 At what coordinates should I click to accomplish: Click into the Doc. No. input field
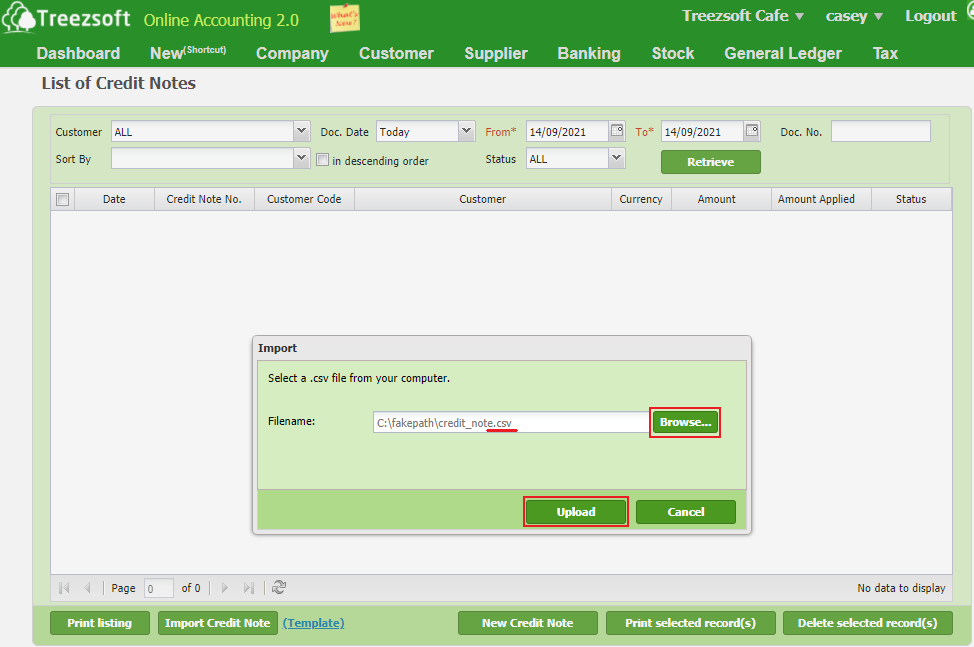pos(880,131)
